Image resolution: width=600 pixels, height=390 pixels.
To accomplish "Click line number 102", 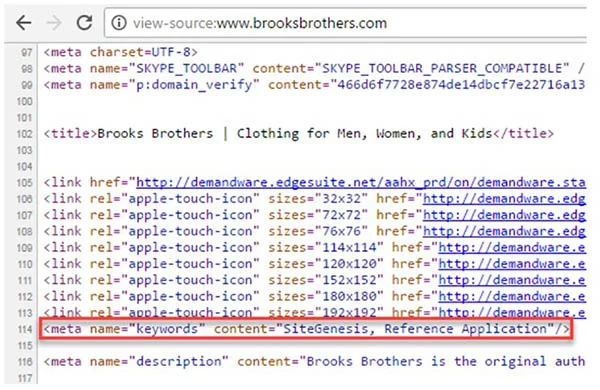I will 24,134.
